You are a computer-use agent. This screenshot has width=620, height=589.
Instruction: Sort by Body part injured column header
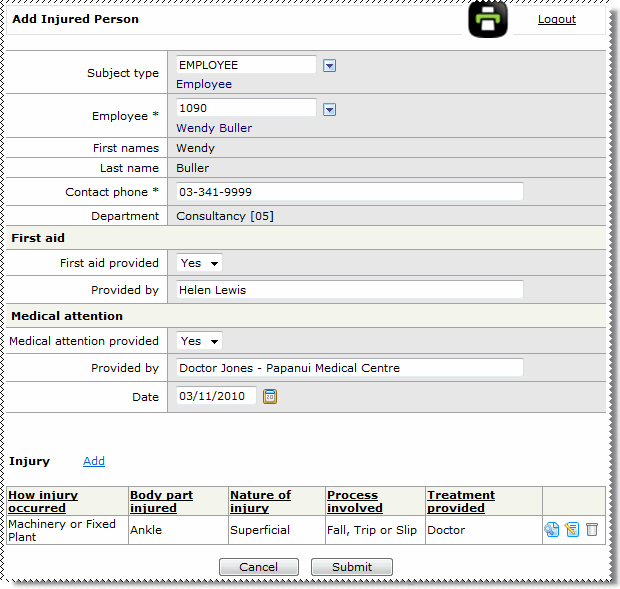(161, 501)
